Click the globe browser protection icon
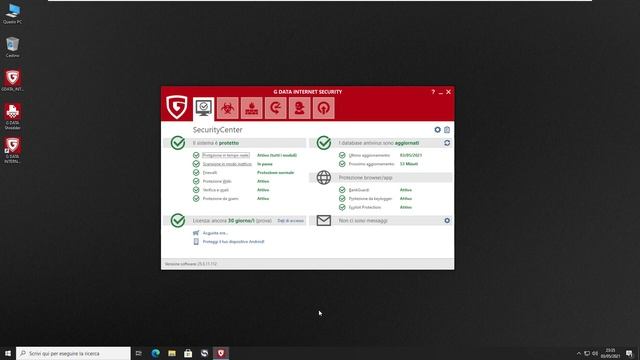The image size is (640, 360). coord(324,178)
